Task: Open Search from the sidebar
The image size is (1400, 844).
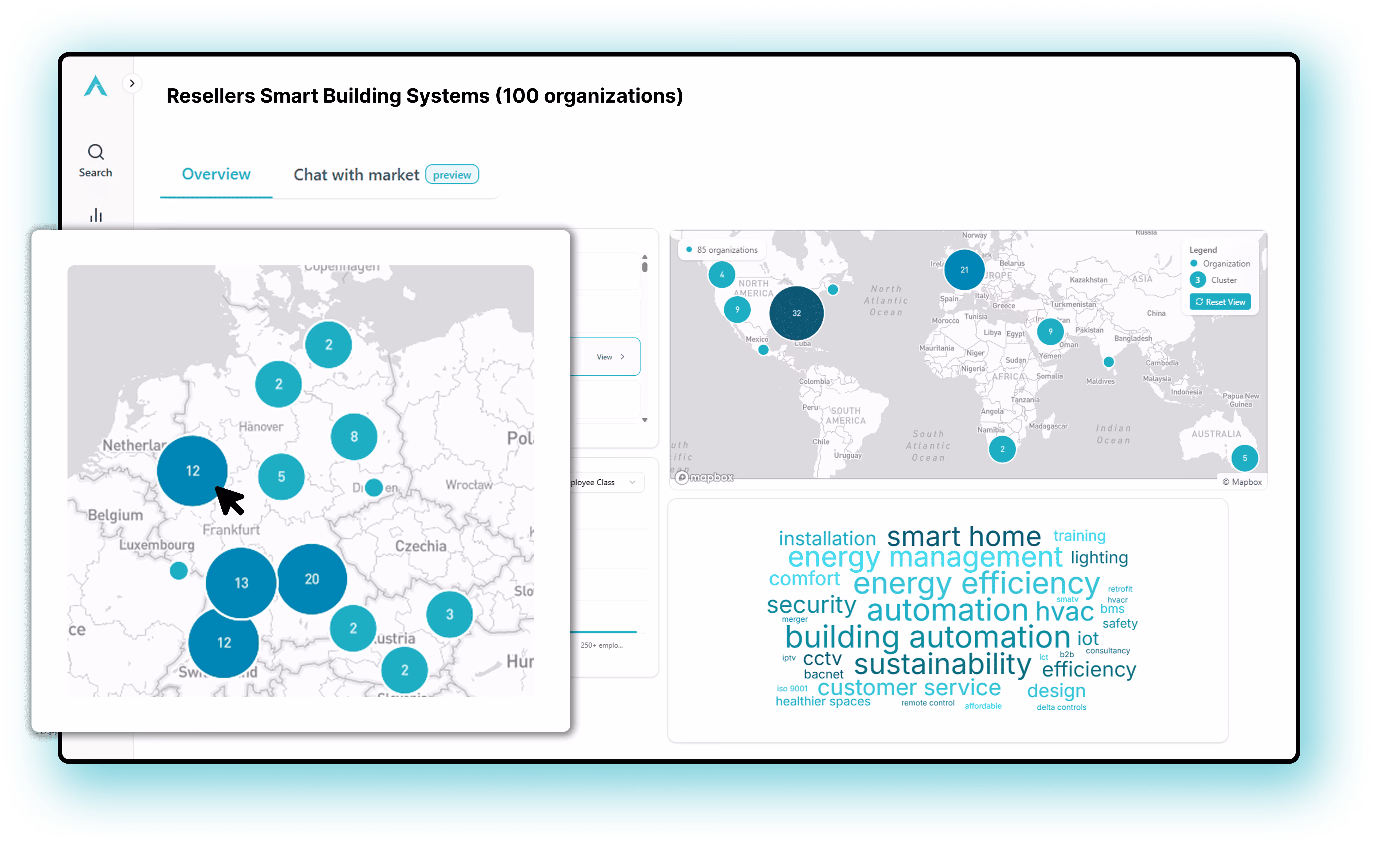Action: click(95, 161)
